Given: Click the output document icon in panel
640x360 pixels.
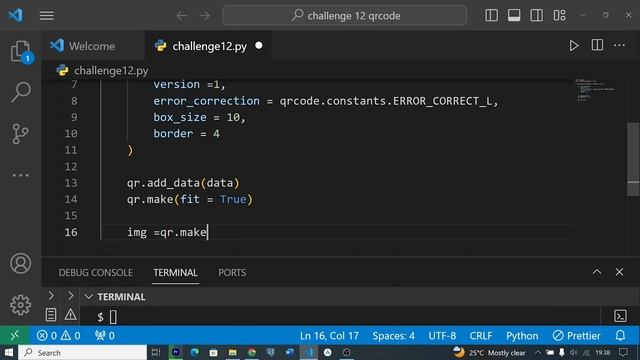Looking at the screenshot, I should [x=51, y=315].
